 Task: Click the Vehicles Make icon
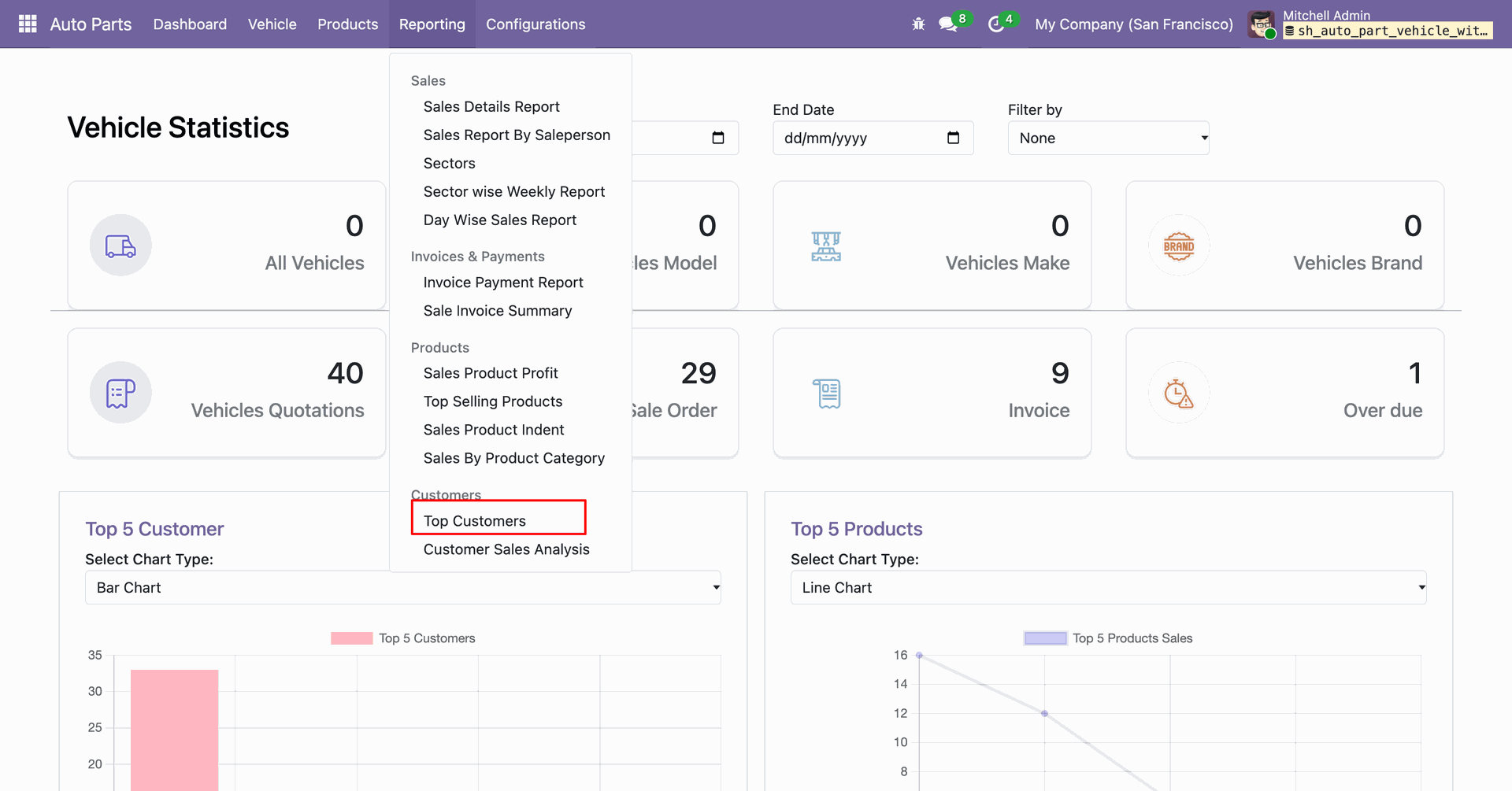pyautogui.click(x=826, y=246)
